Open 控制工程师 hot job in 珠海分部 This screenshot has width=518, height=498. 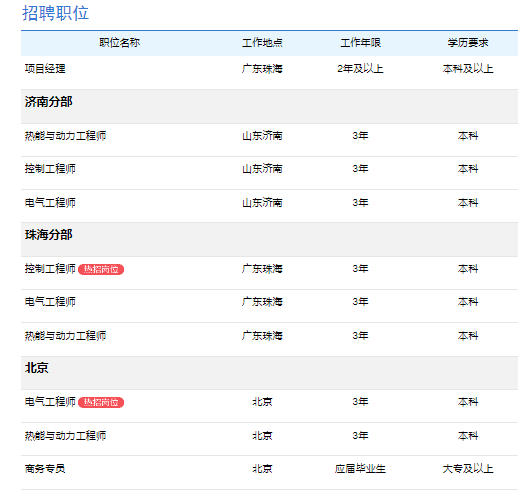coord(50,269)
